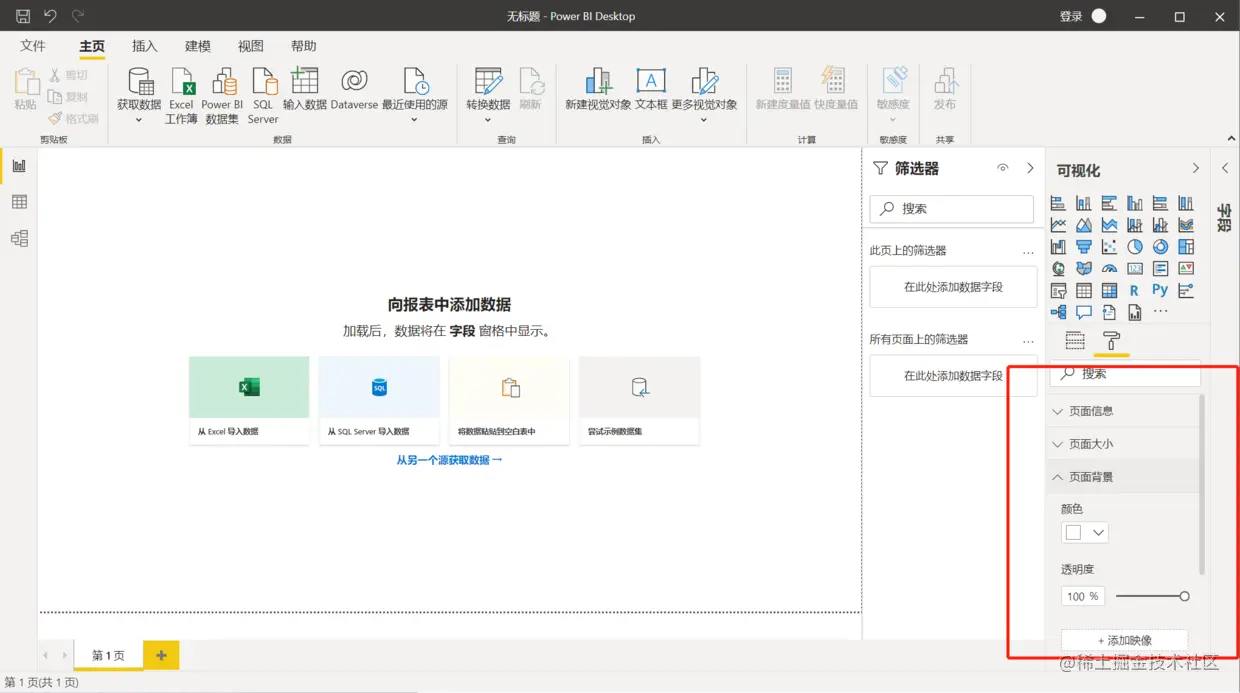Open the File (文件) menu
The image size is (1240, 693).
coord(33,46)
